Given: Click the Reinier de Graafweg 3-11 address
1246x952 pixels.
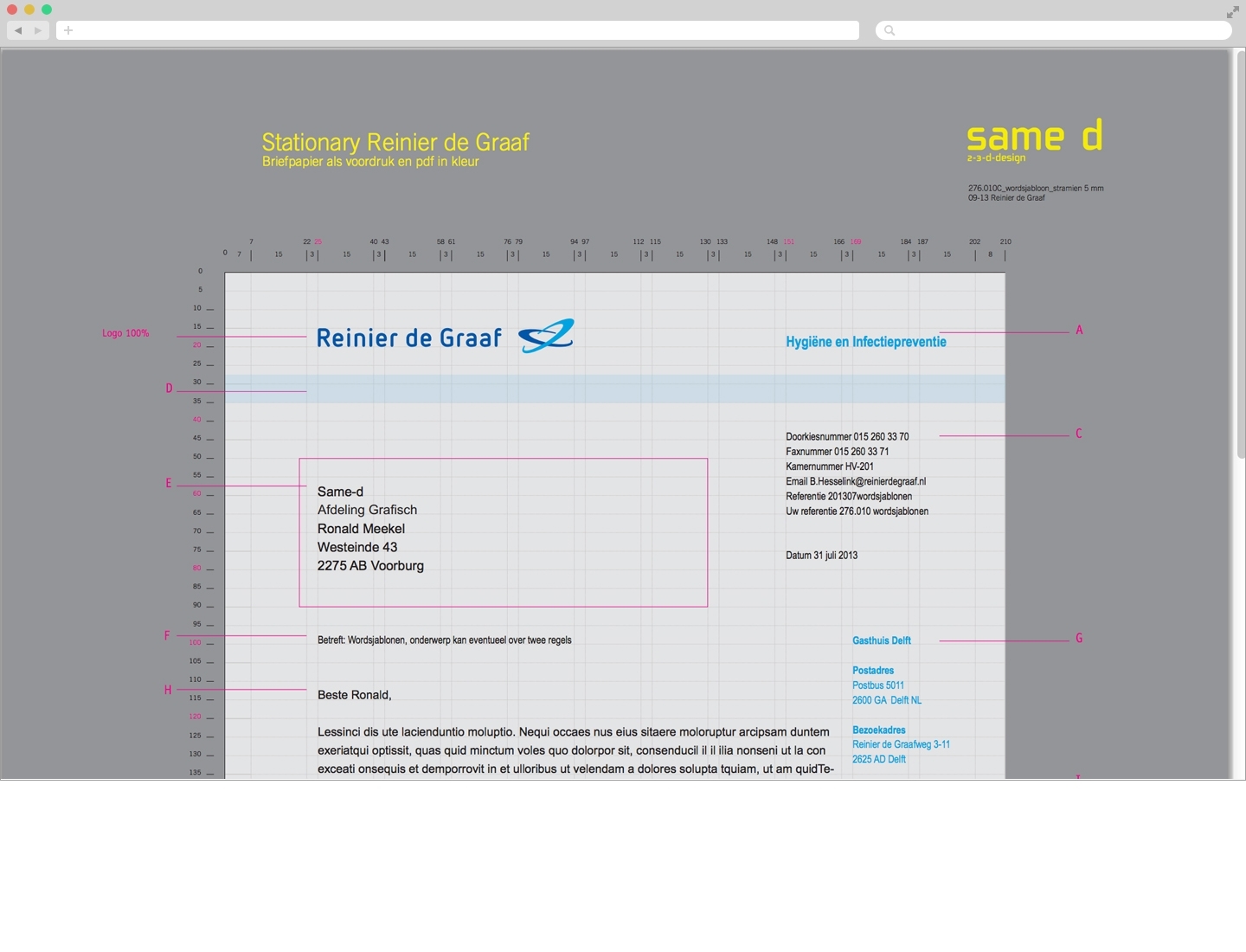Looking at the screenshot, I should pos(901,744).
